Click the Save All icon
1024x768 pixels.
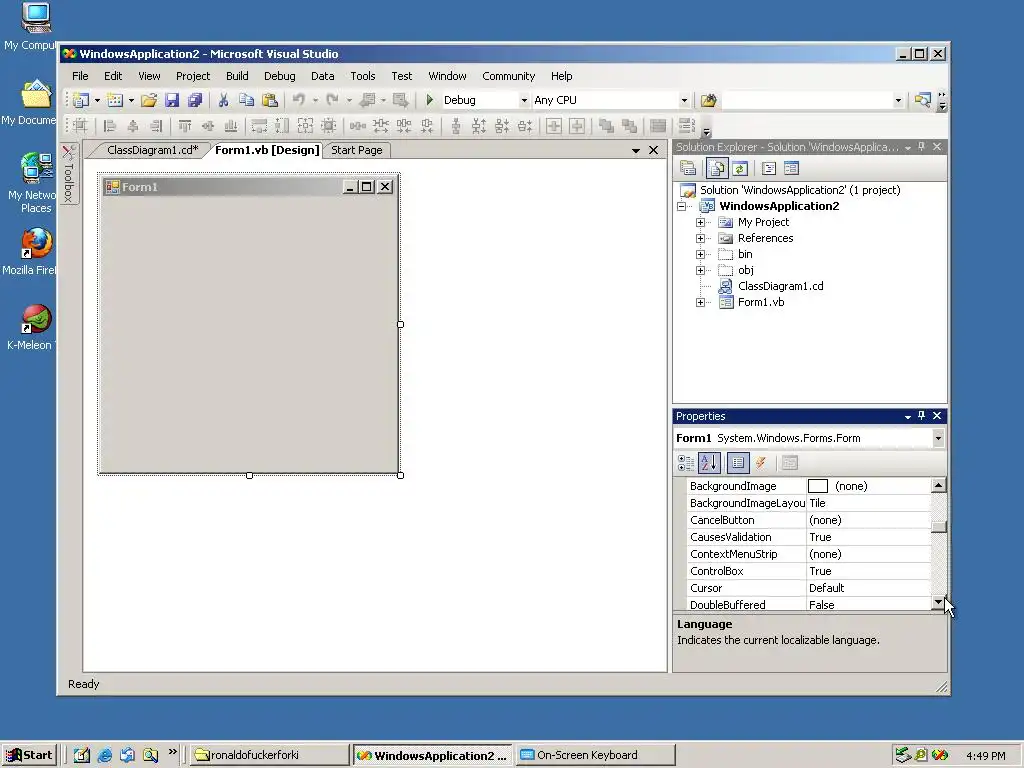(195, 100)
